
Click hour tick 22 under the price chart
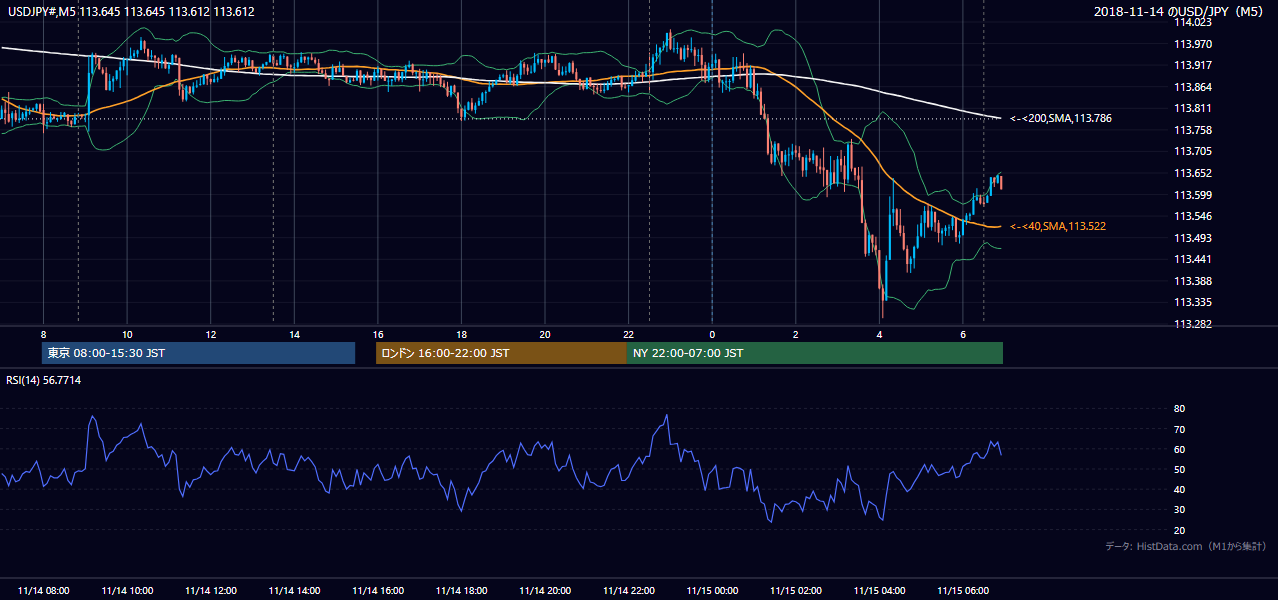click(x=628, y=334)
